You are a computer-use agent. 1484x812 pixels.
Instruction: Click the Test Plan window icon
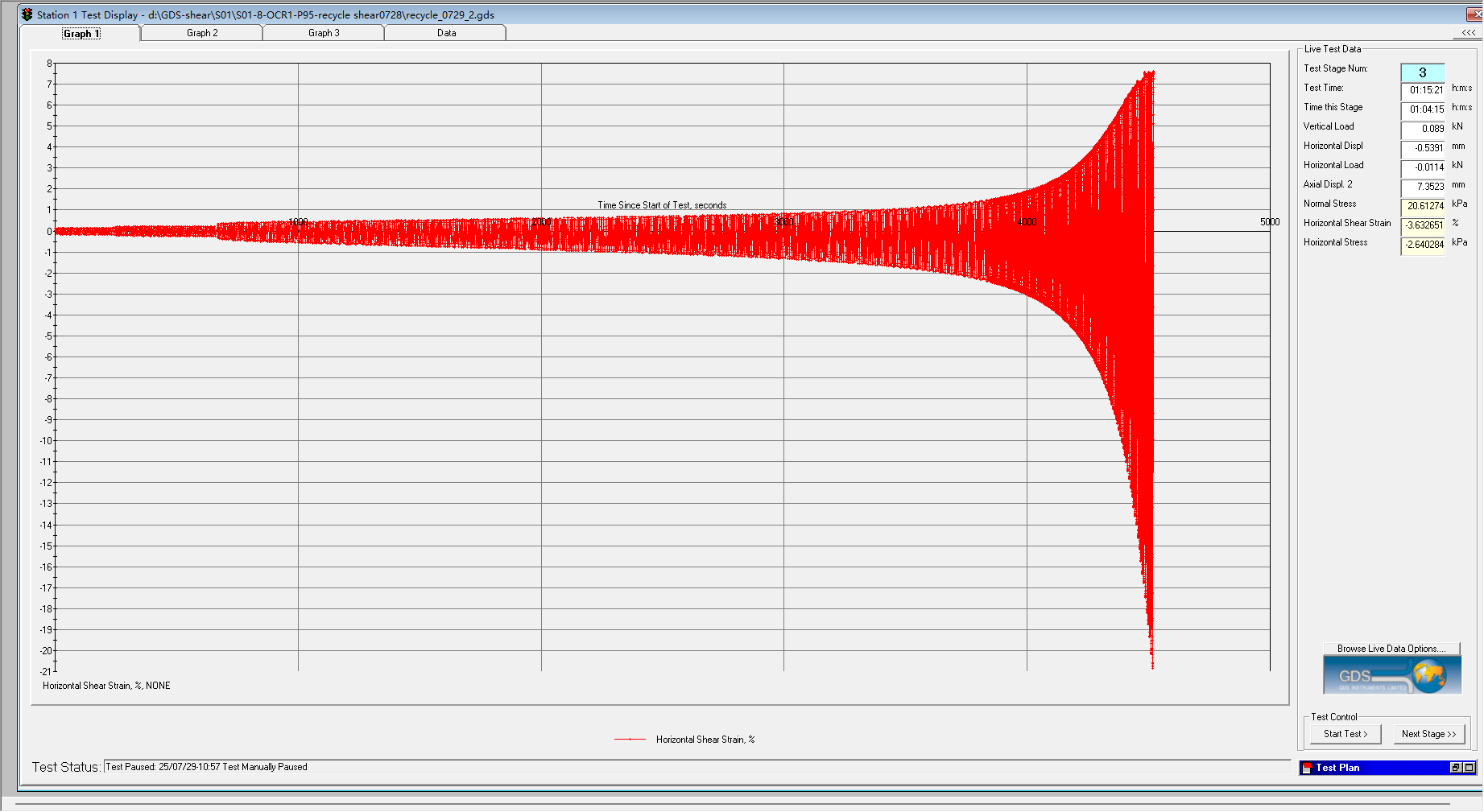click(x=1307, y=768)
